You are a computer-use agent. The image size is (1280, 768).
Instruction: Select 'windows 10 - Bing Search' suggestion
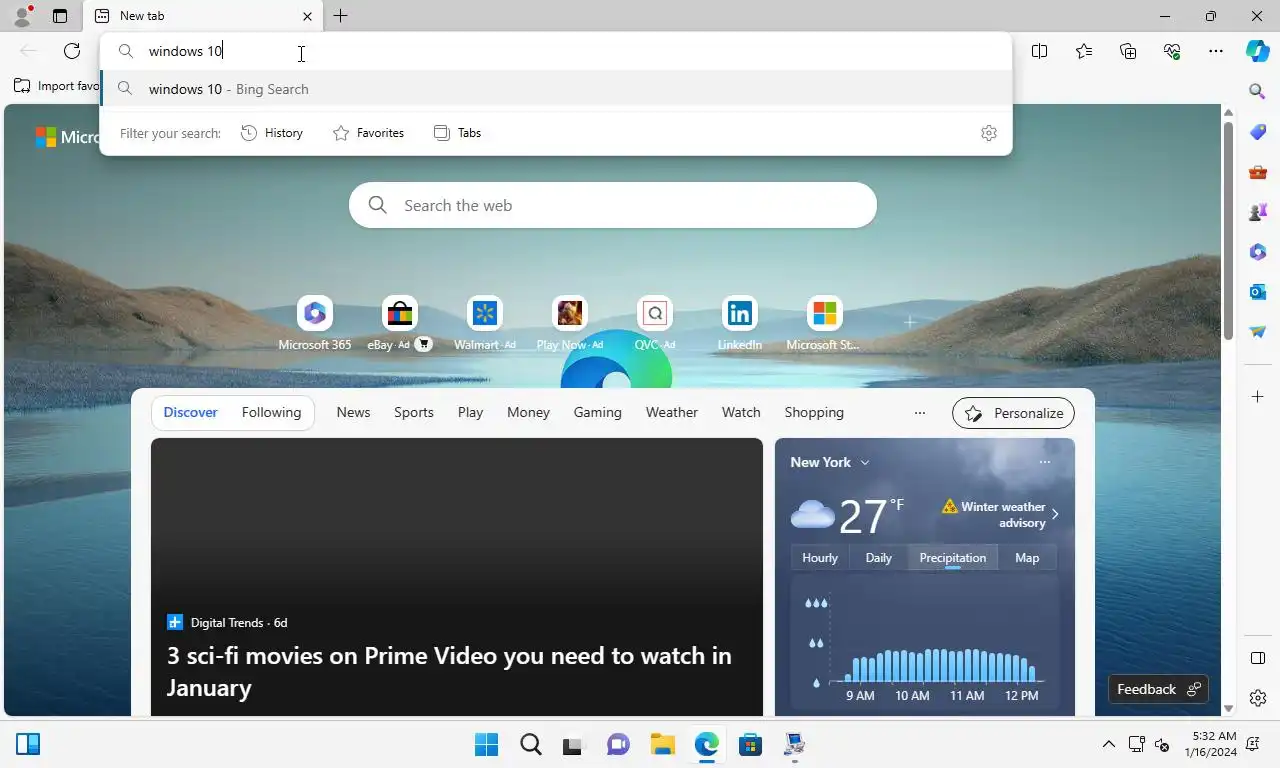(x=556, y=89)
